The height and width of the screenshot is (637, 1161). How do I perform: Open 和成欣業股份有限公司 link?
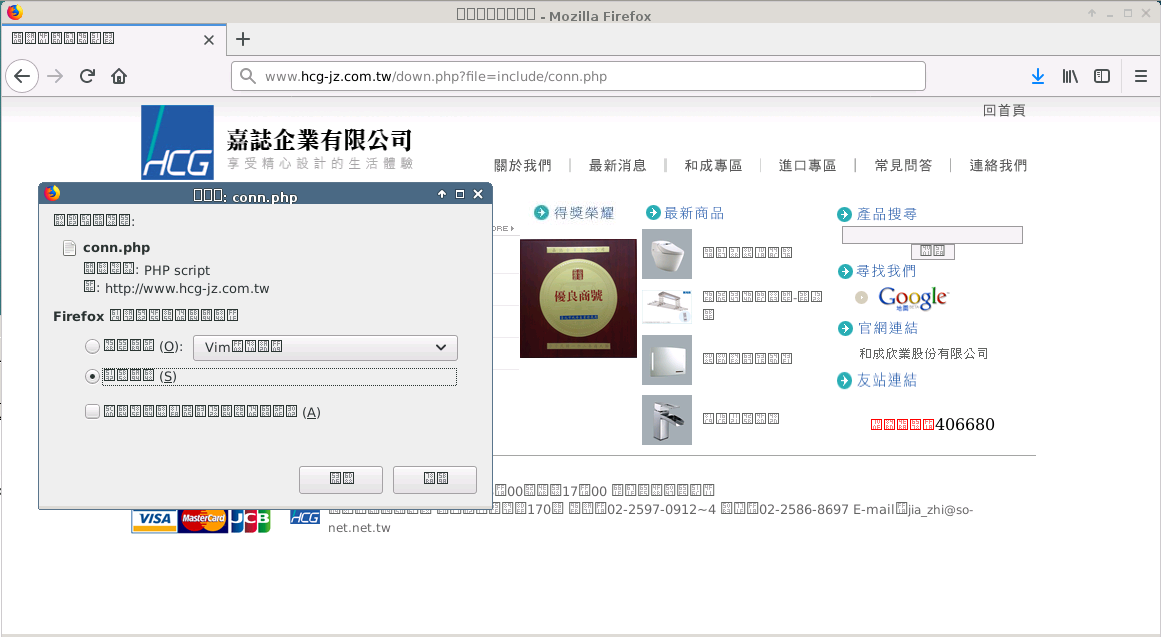tap(923, 353)
